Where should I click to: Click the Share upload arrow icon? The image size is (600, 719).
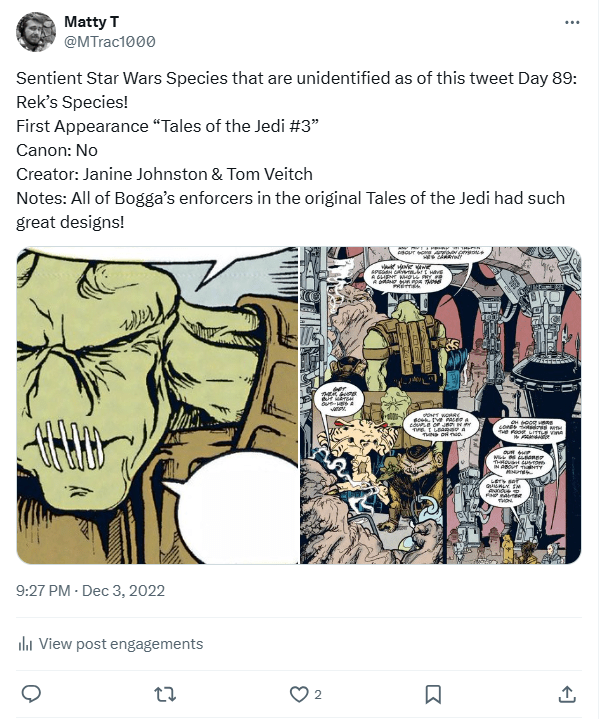[x=566, y=693]
